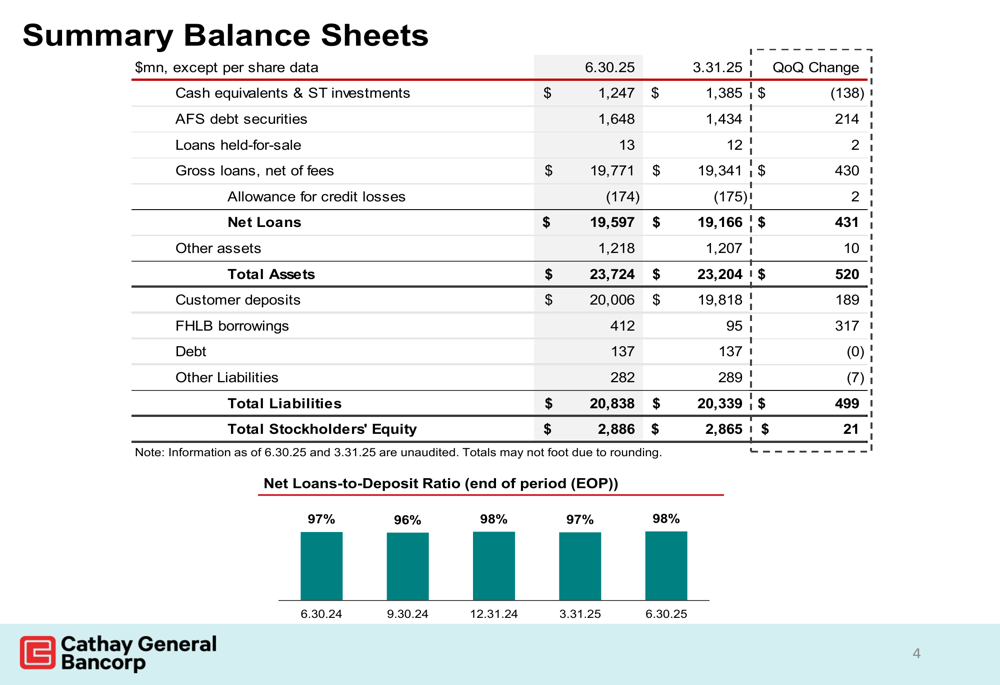The width and height of the screenshot is (1000, 685).
Task: Click the 6.30.24 bar in the chart
Action: tap(321, 566)
